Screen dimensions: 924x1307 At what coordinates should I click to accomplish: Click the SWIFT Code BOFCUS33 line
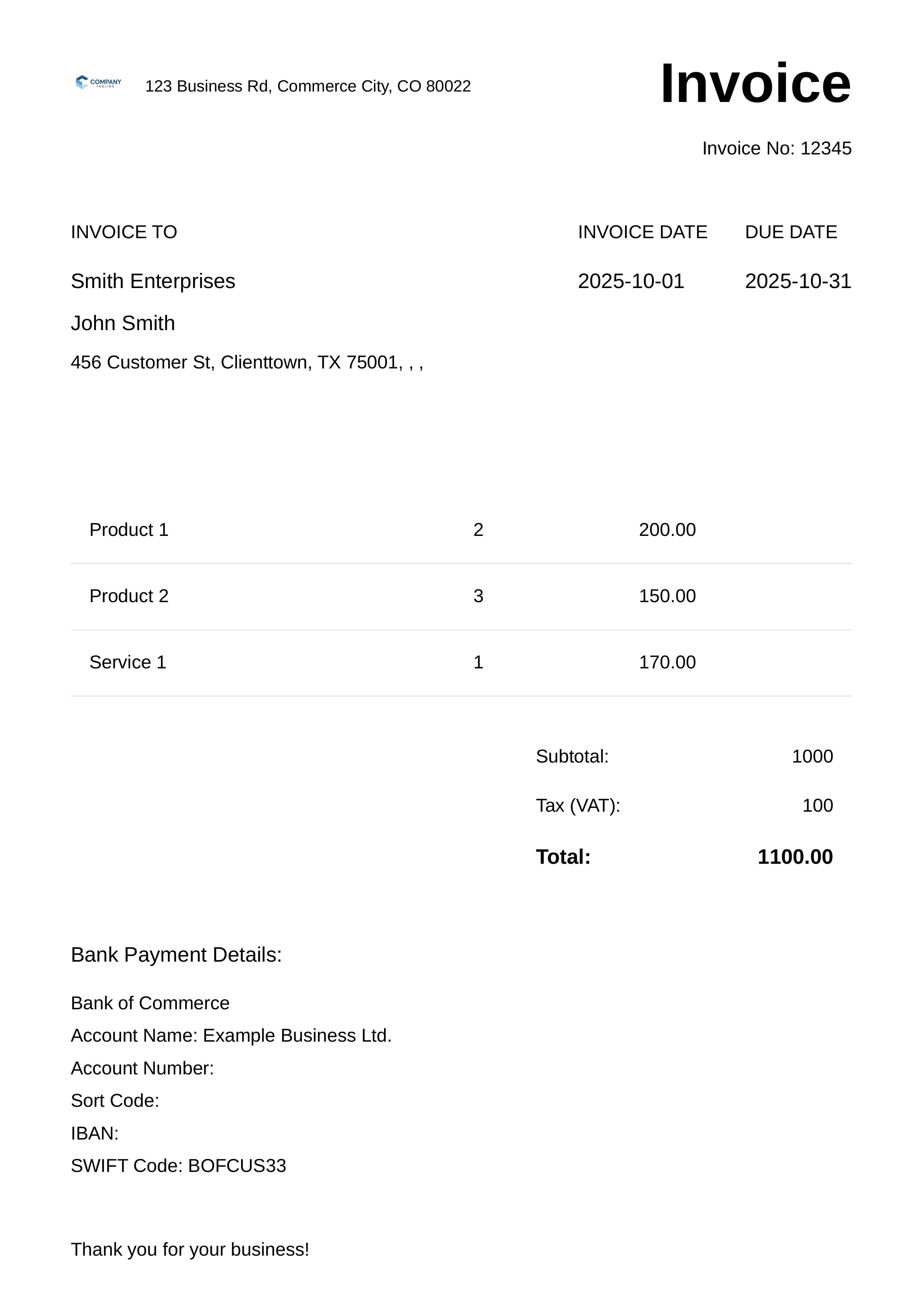[x=178, y=1166]
